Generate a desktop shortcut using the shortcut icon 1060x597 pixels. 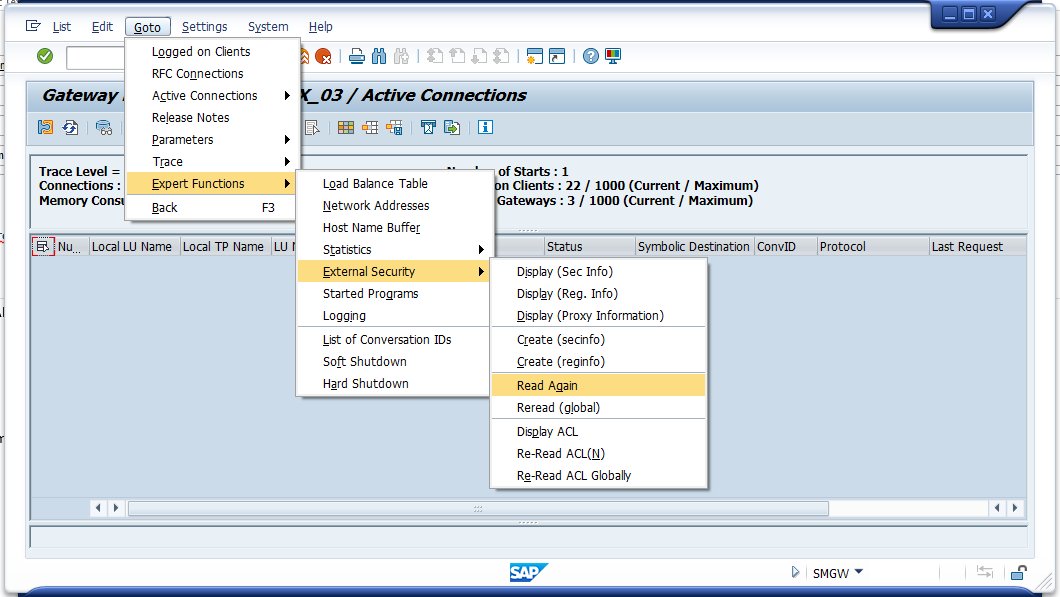coord(557,56)
